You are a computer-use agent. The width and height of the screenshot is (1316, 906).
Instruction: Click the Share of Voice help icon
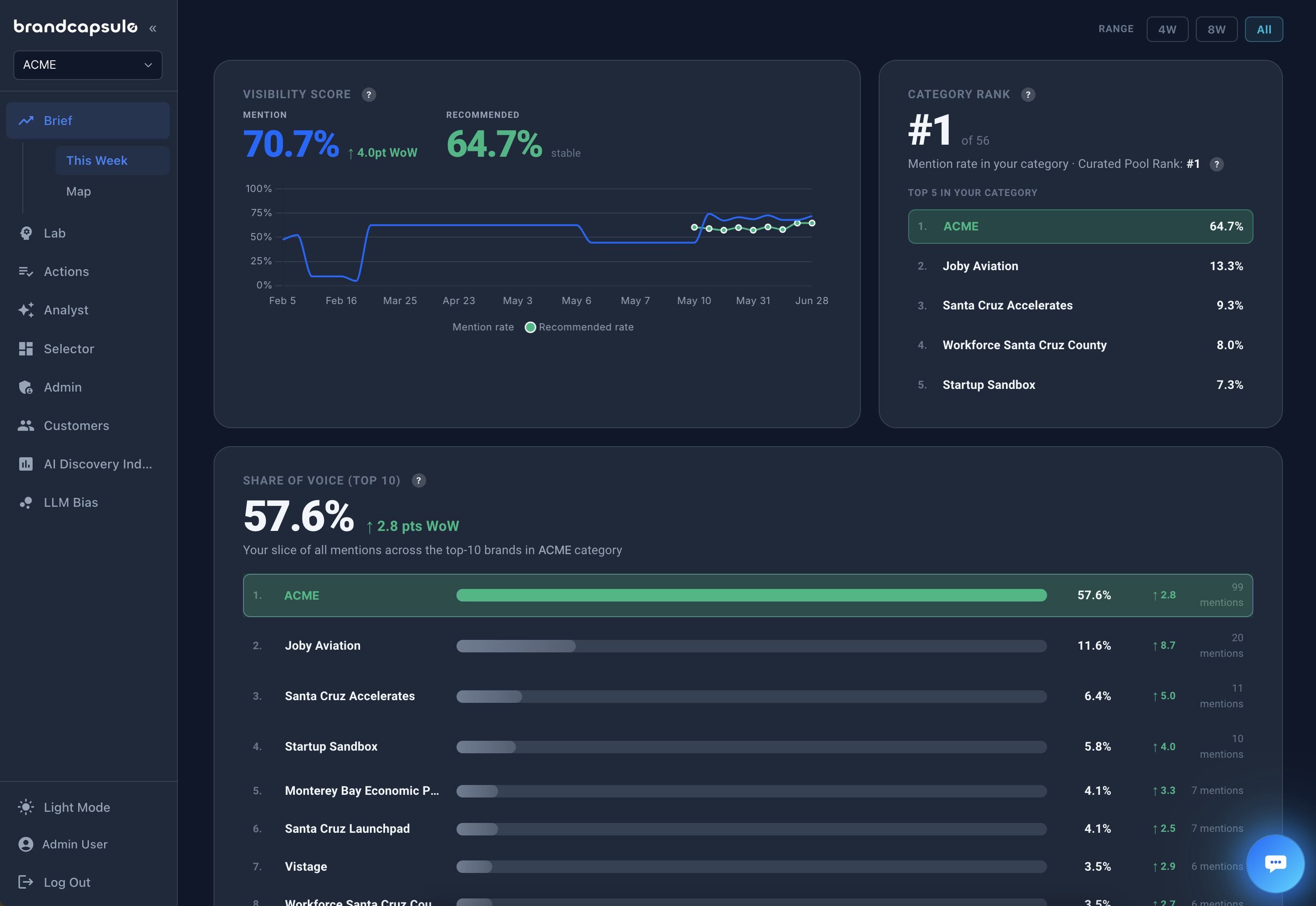(x=419, y=481)
